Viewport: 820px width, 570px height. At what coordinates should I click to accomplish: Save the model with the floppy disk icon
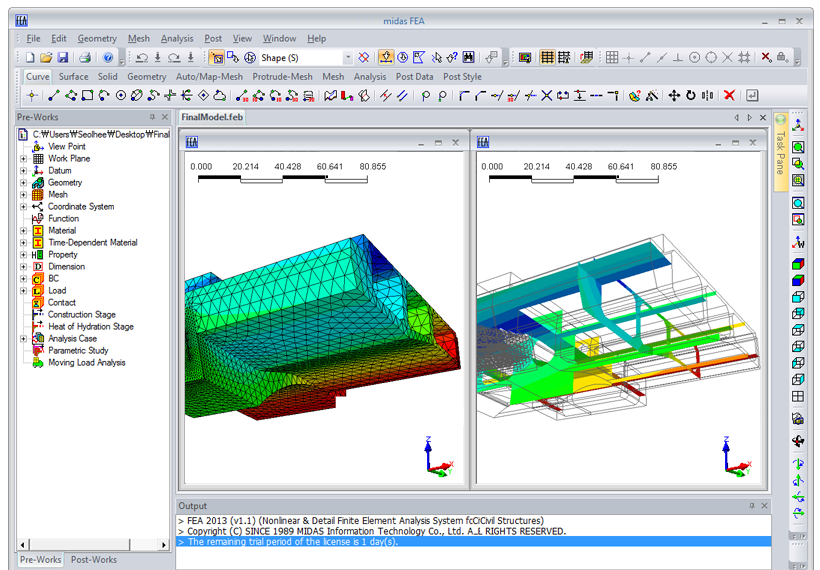[x=63, y=58]
